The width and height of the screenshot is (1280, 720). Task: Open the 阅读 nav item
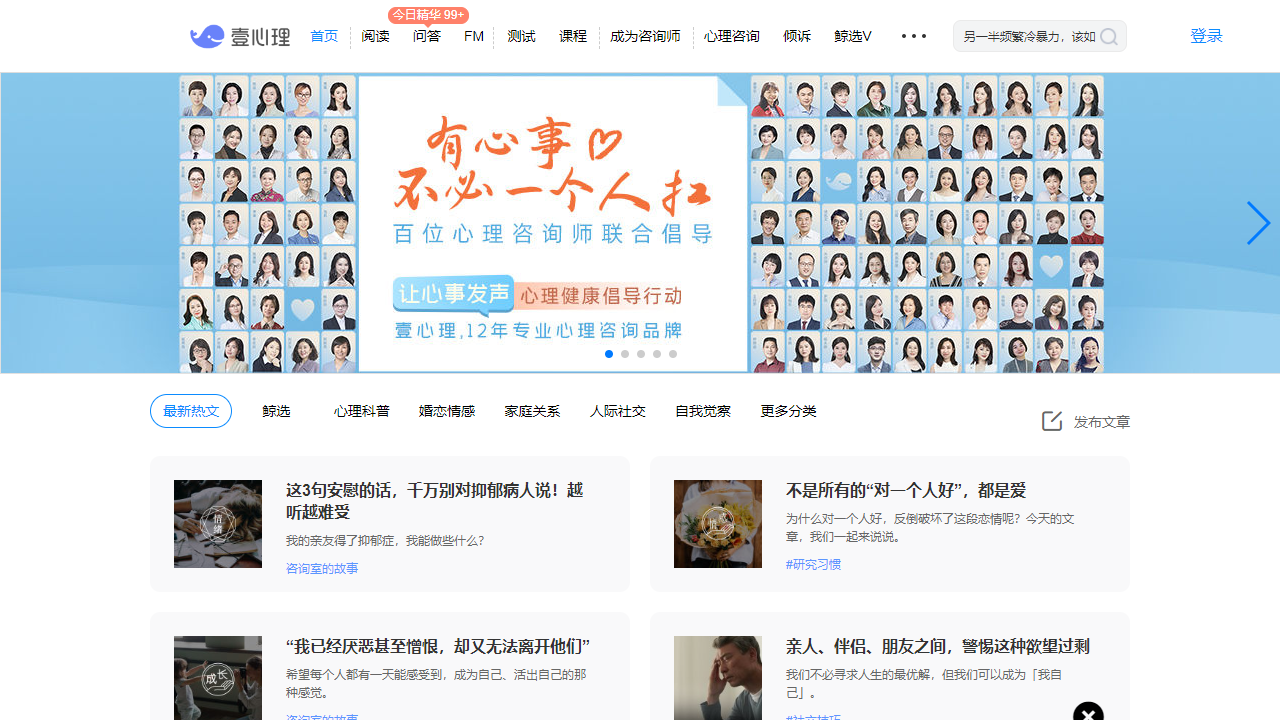click(x=375, y=36)
